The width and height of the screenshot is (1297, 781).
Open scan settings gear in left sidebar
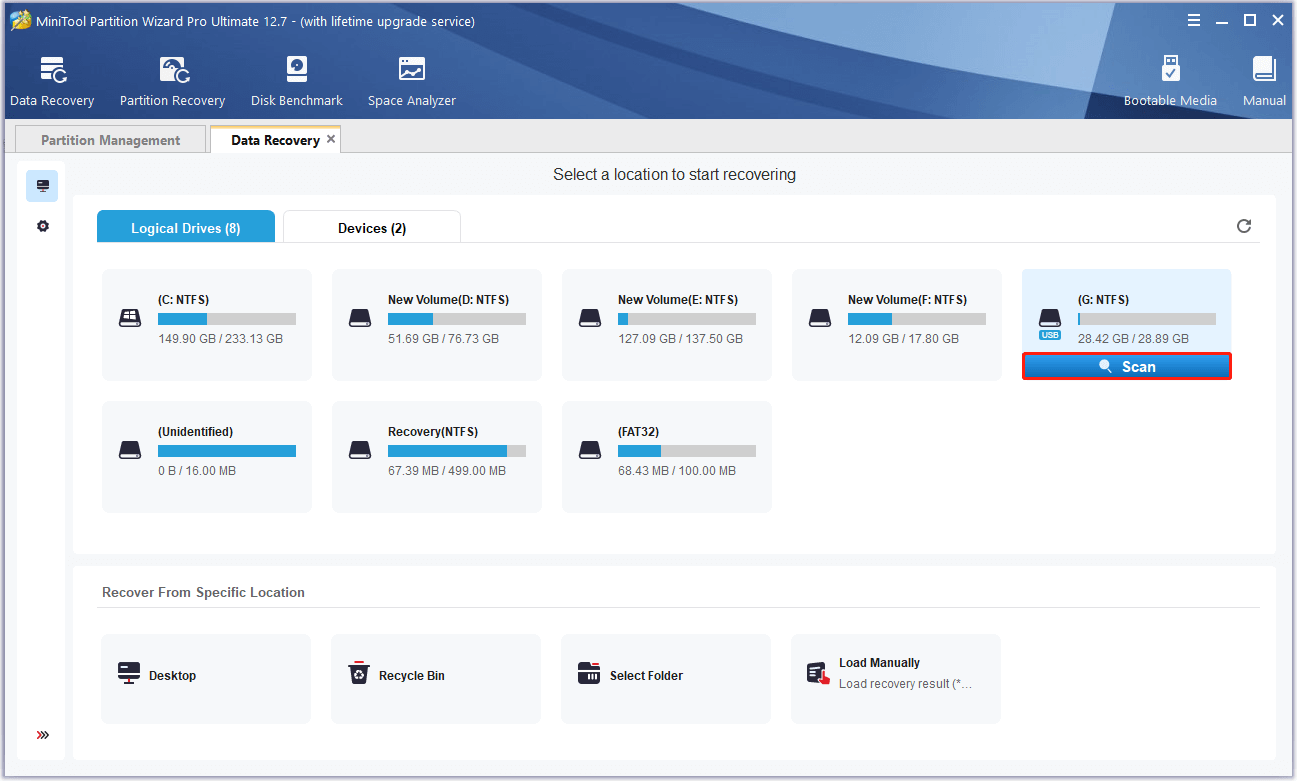(42, 226)
